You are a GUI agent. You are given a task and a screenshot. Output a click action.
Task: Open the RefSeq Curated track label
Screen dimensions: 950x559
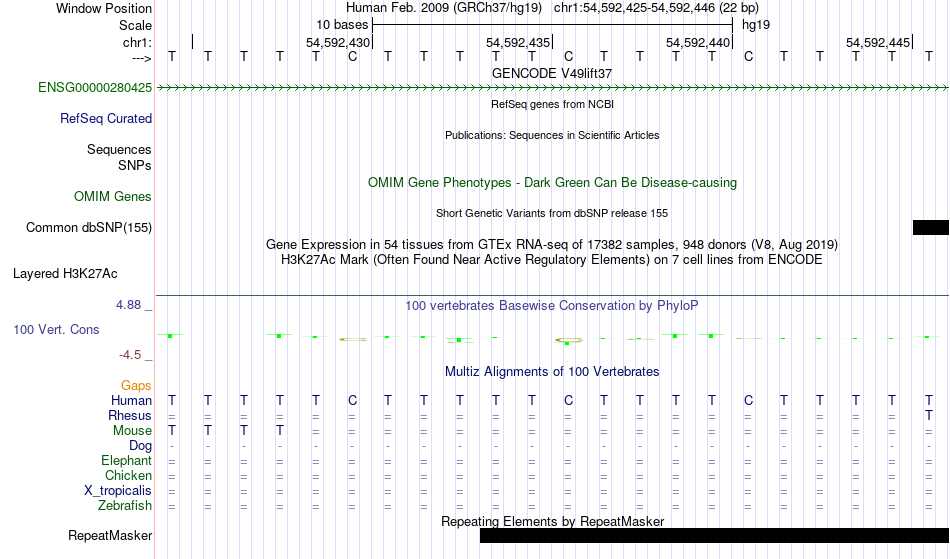tap(106, 119)
